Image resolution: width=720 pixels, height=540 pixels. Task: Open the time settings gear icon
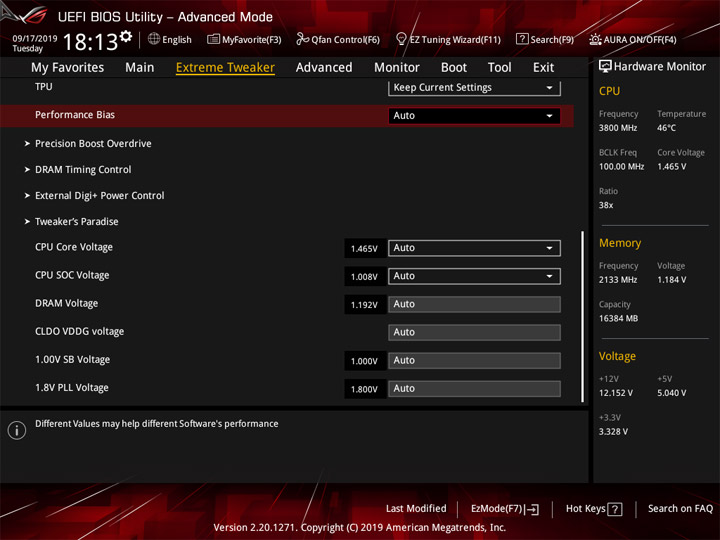coord(126,36)
